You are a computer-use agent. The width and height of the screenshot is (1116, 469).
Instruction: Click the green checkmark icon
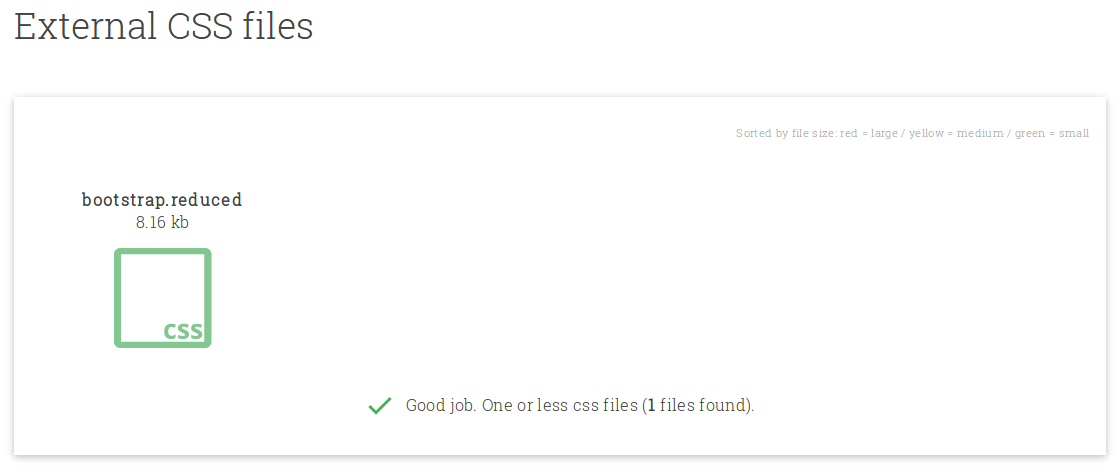point(380,406)
